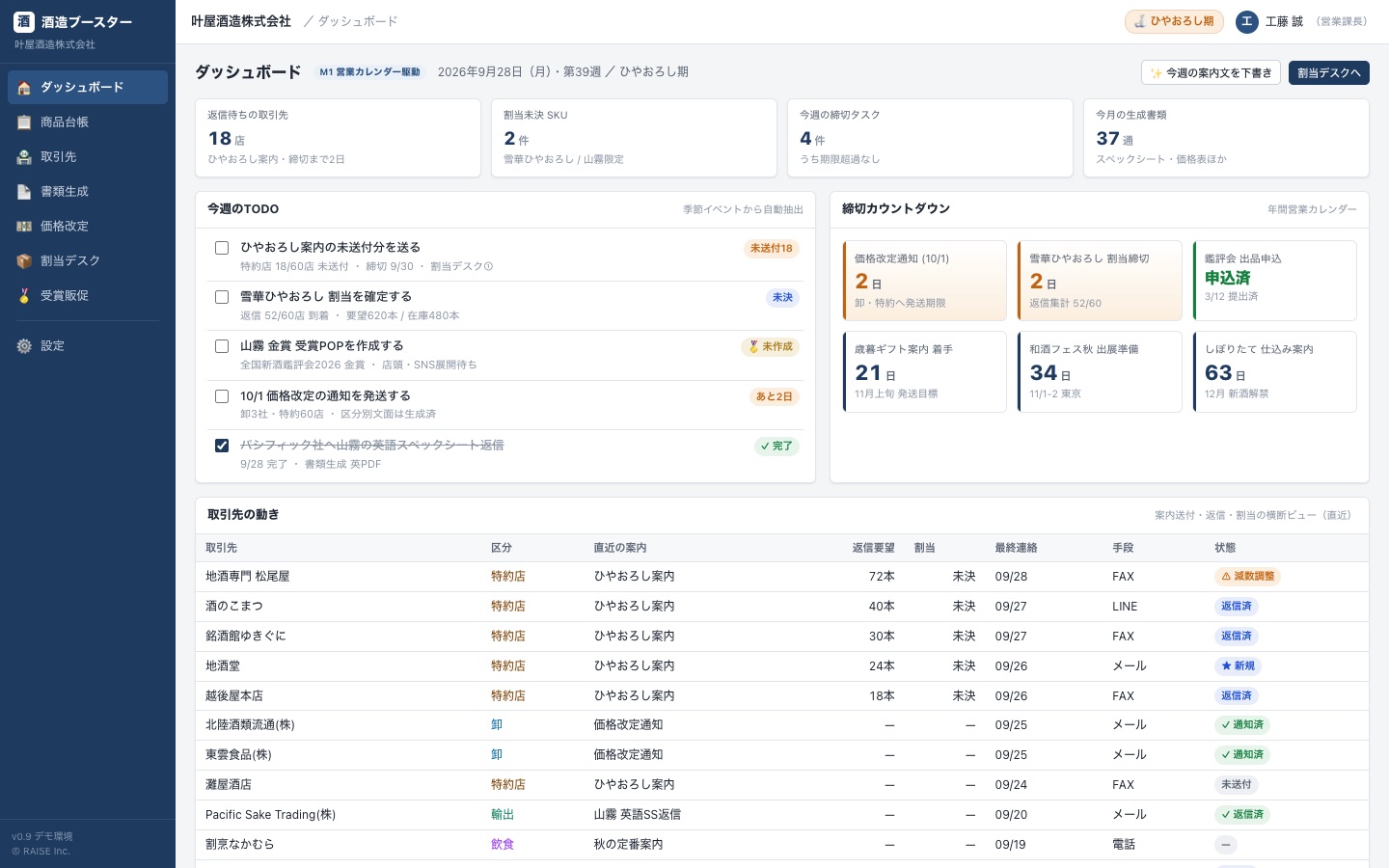Click 北陸酒類流通(株) row name
The height and width of the screenshot is (868, 1389).
pyautogui.click(x=250, y=725)
